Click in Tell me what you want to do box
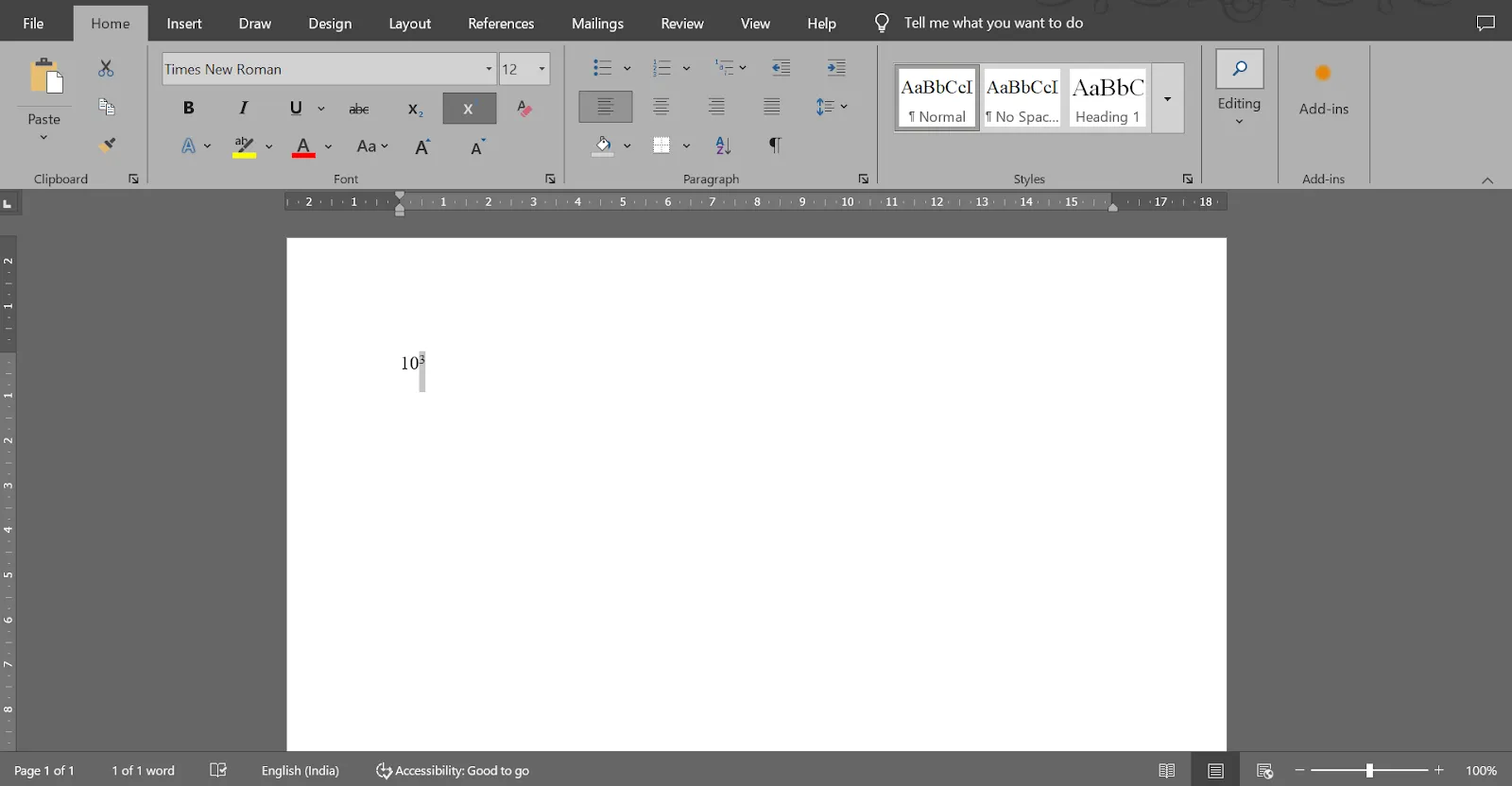The image size is (1512, 786). pos(993,23)
